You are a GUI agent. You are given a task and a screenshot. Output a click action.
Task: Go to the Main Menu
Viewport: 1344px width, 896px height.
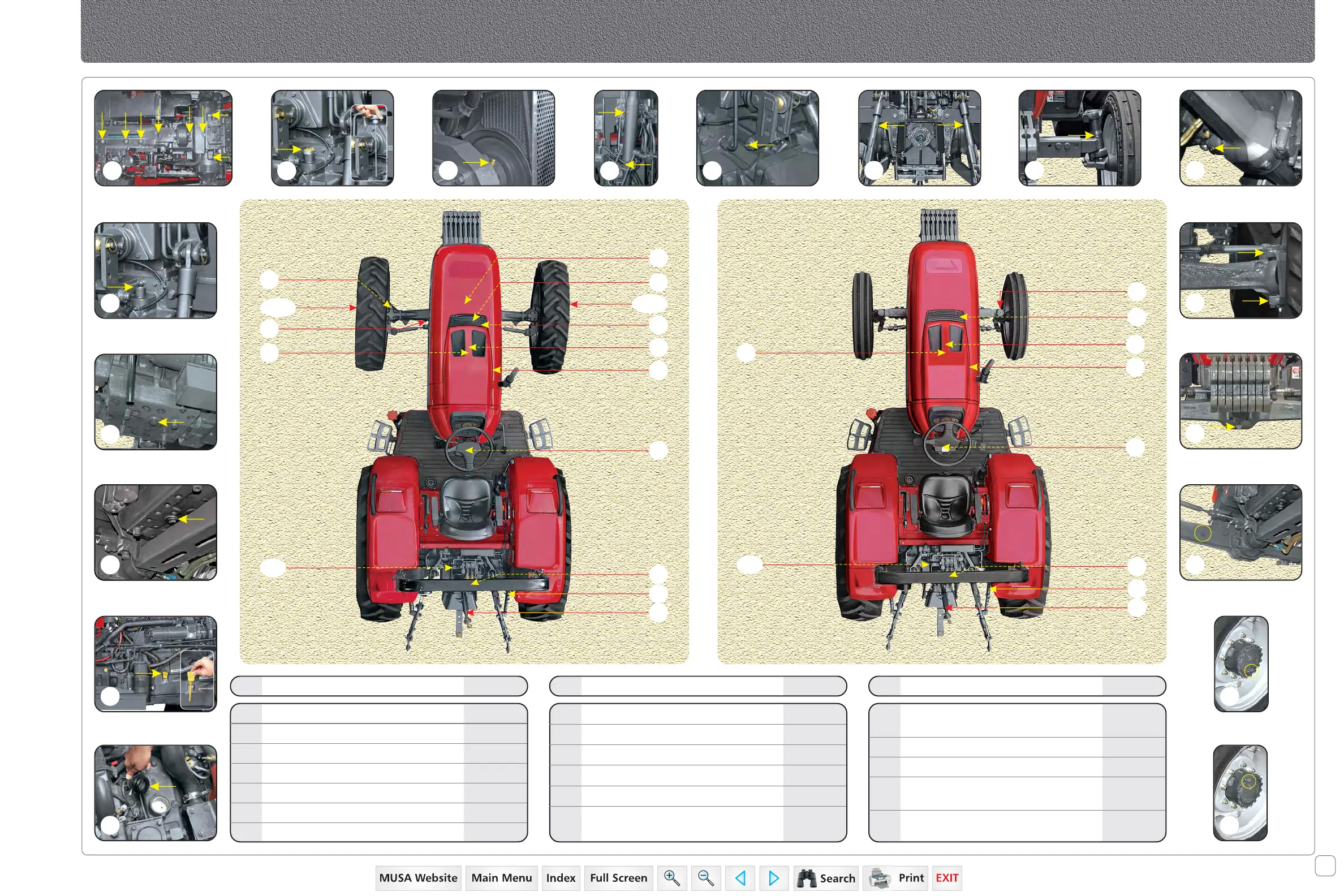tap(501, 878)
